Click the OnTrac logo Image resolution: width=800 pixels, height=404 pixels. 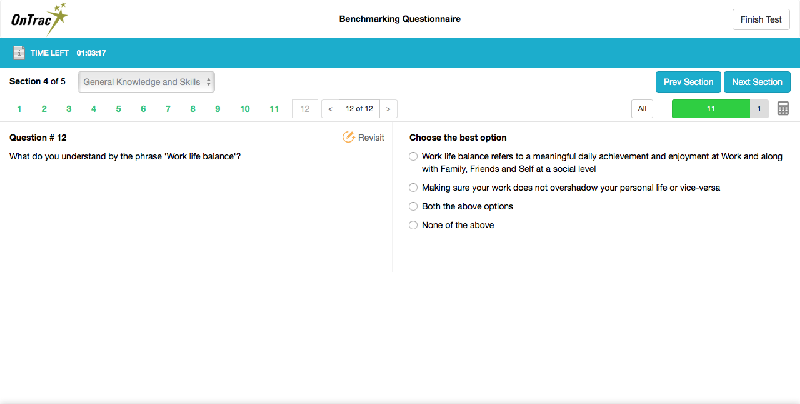pos(39,18)
